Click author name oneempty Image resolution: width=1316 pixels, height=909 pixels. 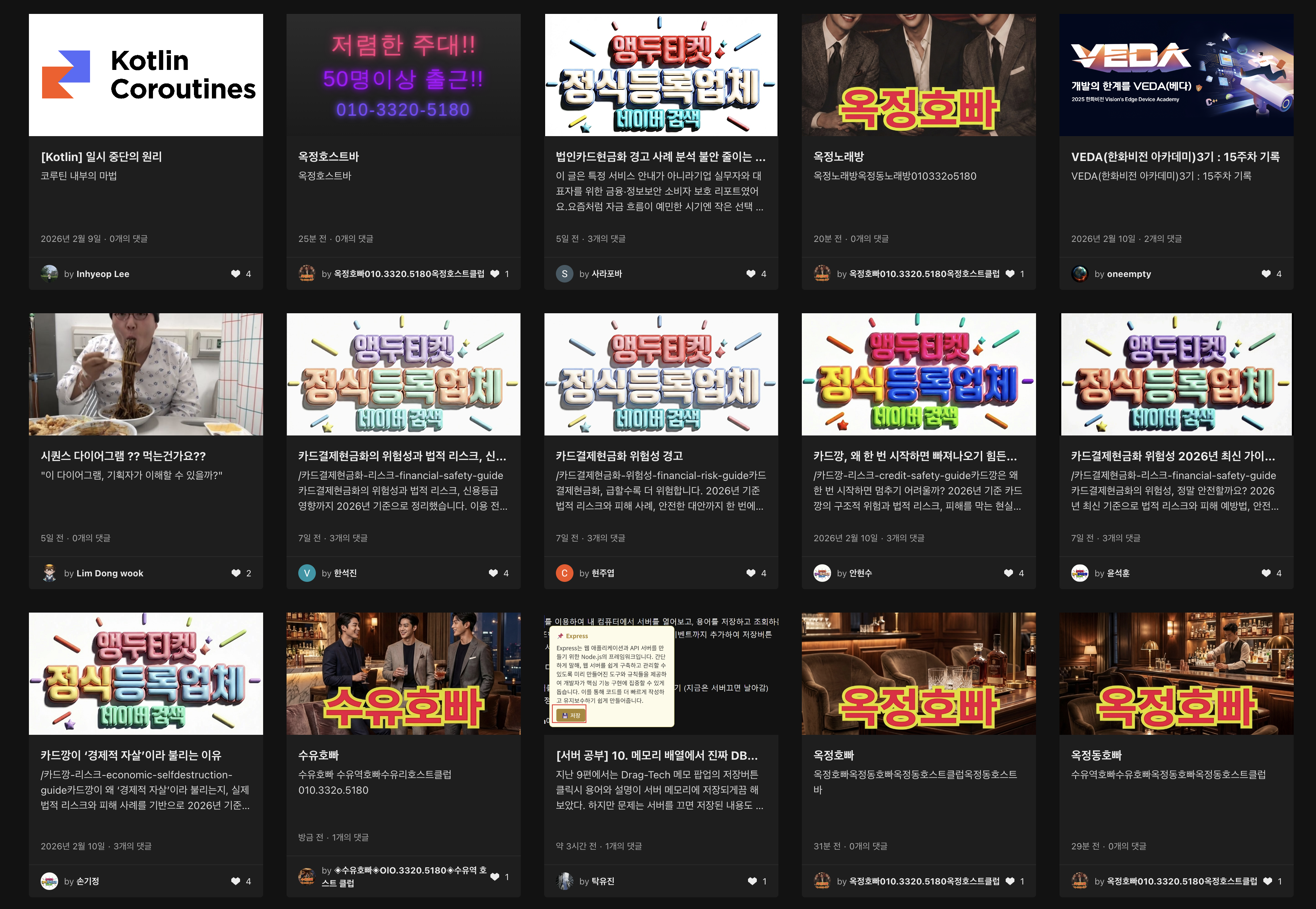tap(1128, 274)
